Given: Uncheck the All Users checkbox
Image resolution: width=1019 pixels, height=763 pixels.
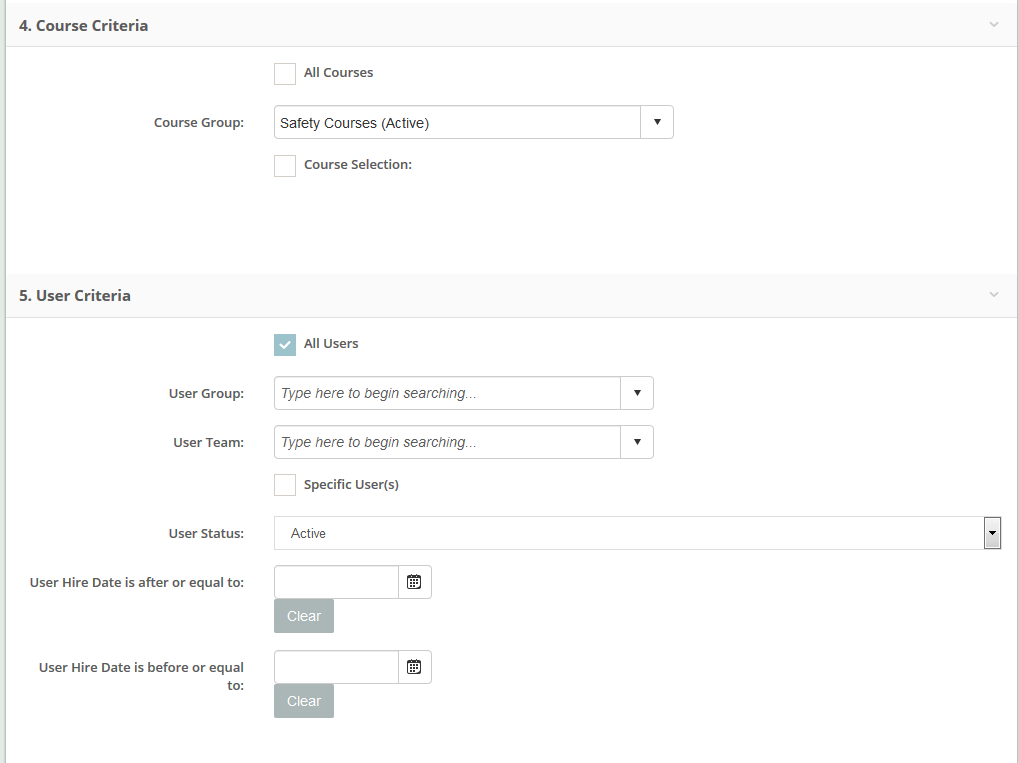Looking at the screenshot, I should 285,344.
